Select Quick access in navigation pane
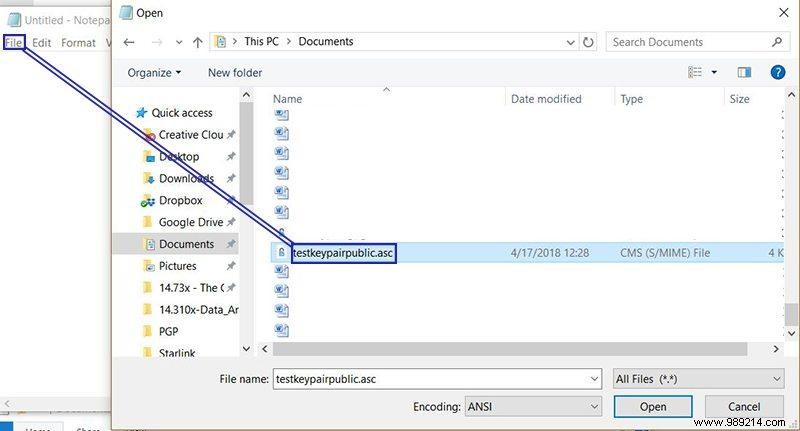The width and height of the screenshot is (800, 431). 182,113
